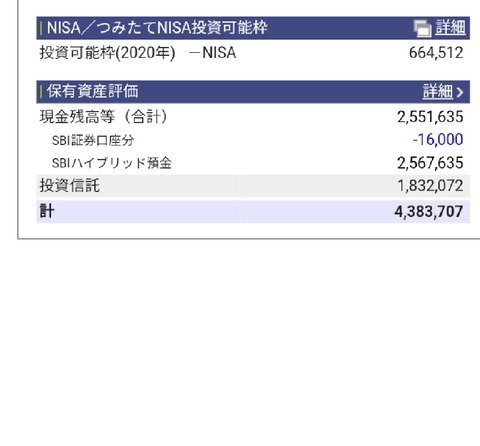The image size is (480, 446).
Task: Click the 1,832,072 investment trust value
Action: click(430, 186)
